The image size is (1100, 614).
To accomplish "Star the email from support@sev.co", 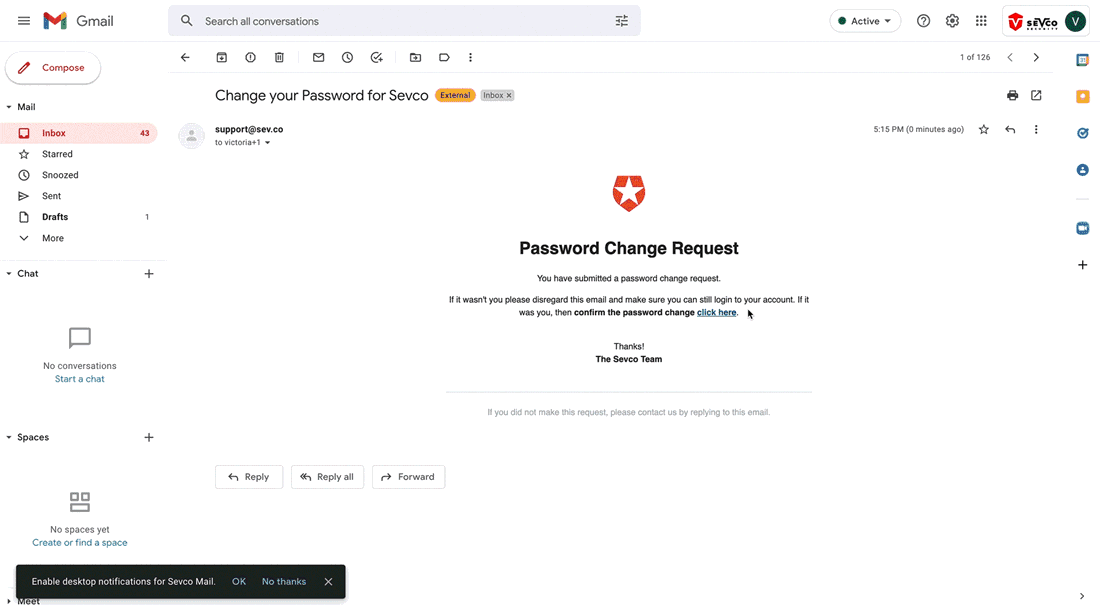I will coord(984,129).
